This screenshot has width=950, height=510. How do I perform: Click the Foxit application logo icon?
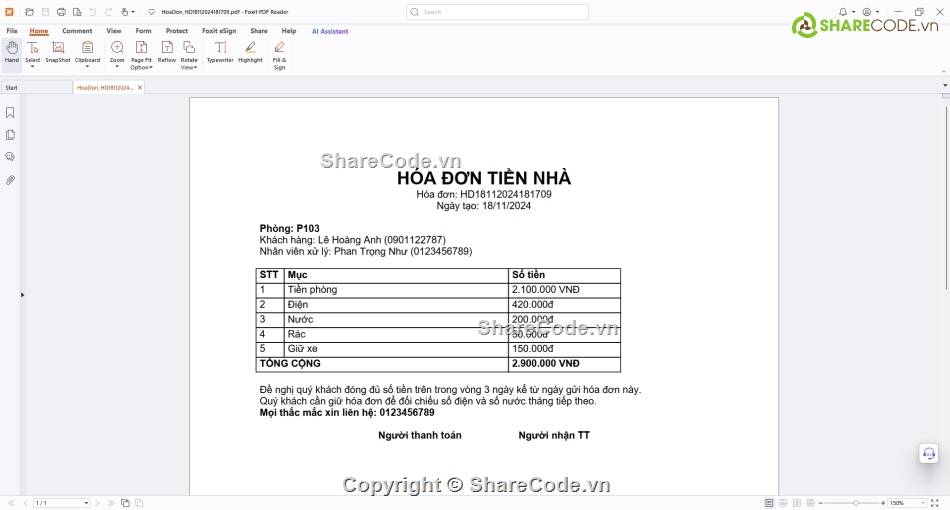point(9,12)
